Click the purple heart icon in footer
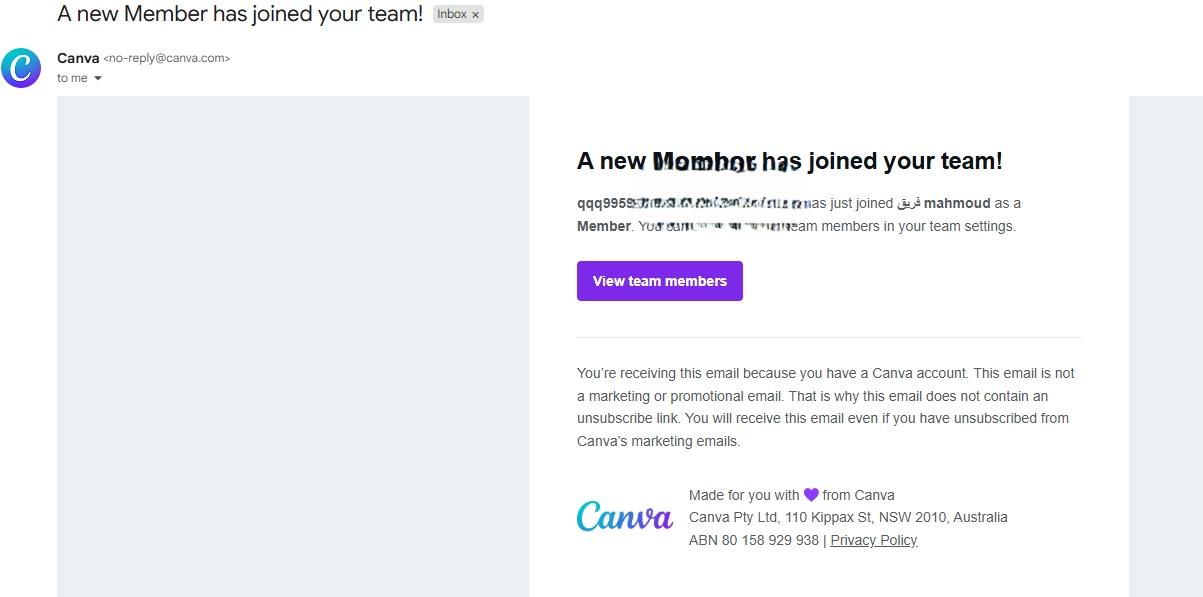 tap(811, 495)
